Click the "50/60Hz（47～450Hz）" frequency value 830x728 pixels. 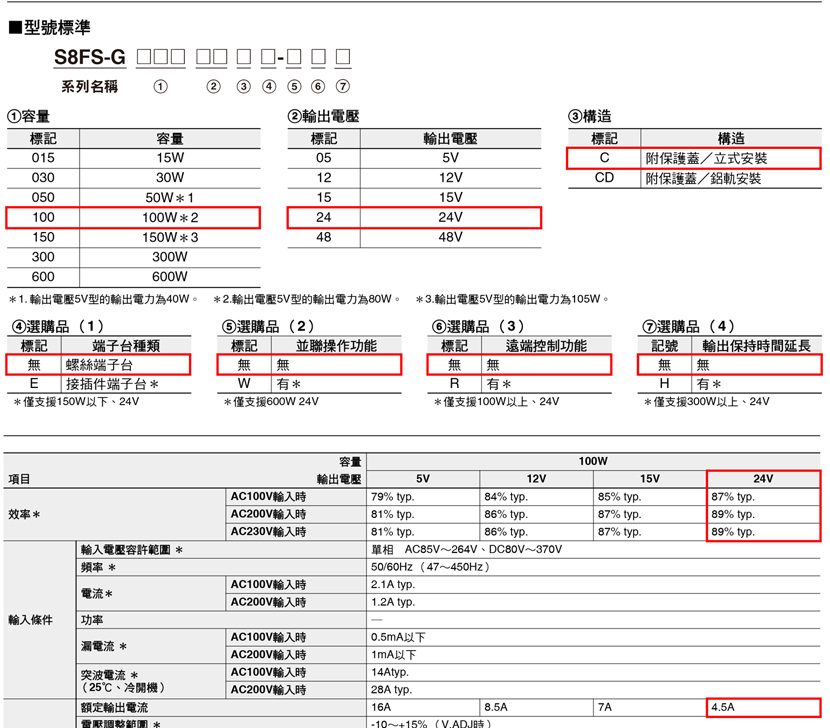tap(430, 567)
